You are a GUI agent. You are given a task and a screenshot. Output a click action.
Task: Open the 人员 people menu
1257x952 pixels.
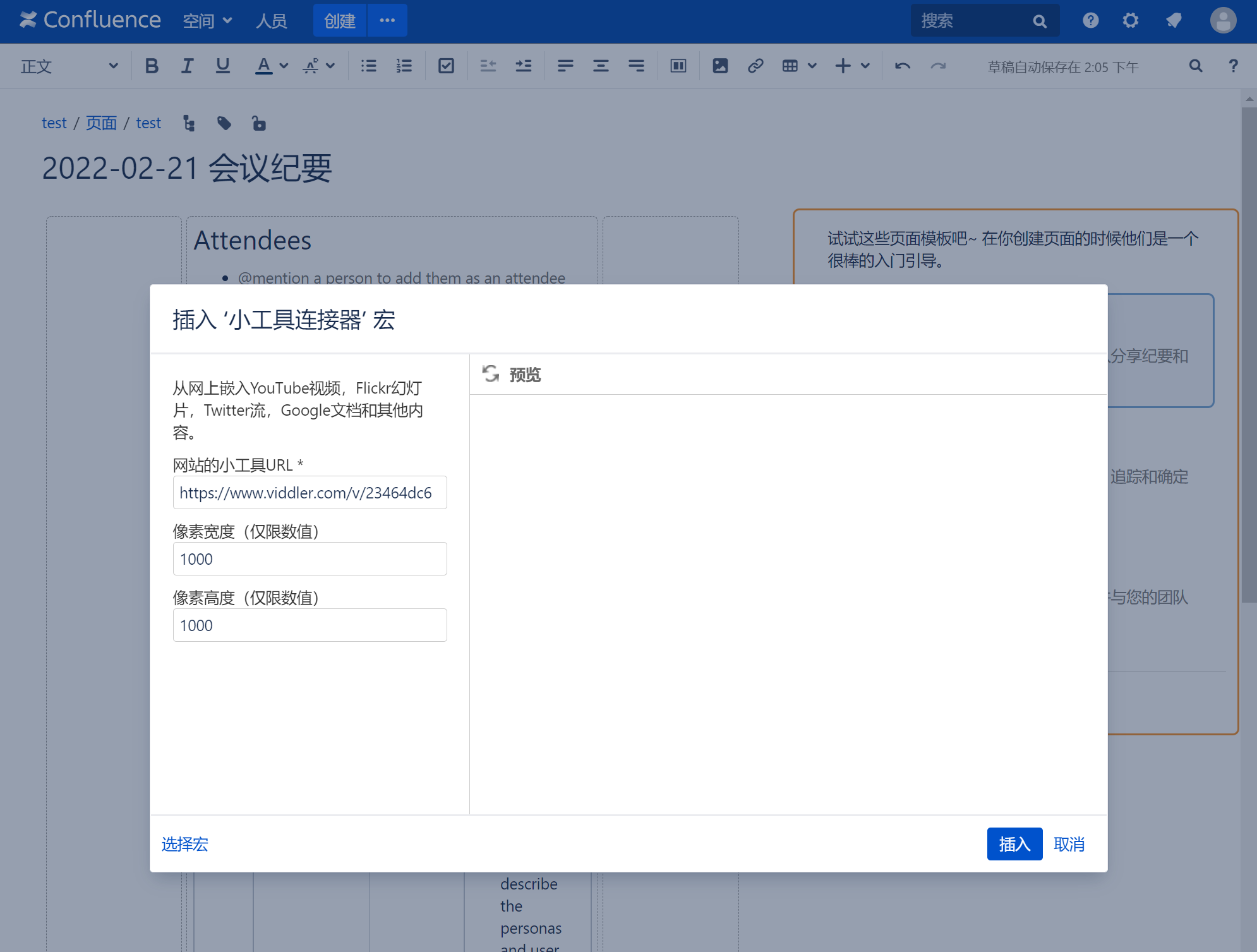click(272, 21)
